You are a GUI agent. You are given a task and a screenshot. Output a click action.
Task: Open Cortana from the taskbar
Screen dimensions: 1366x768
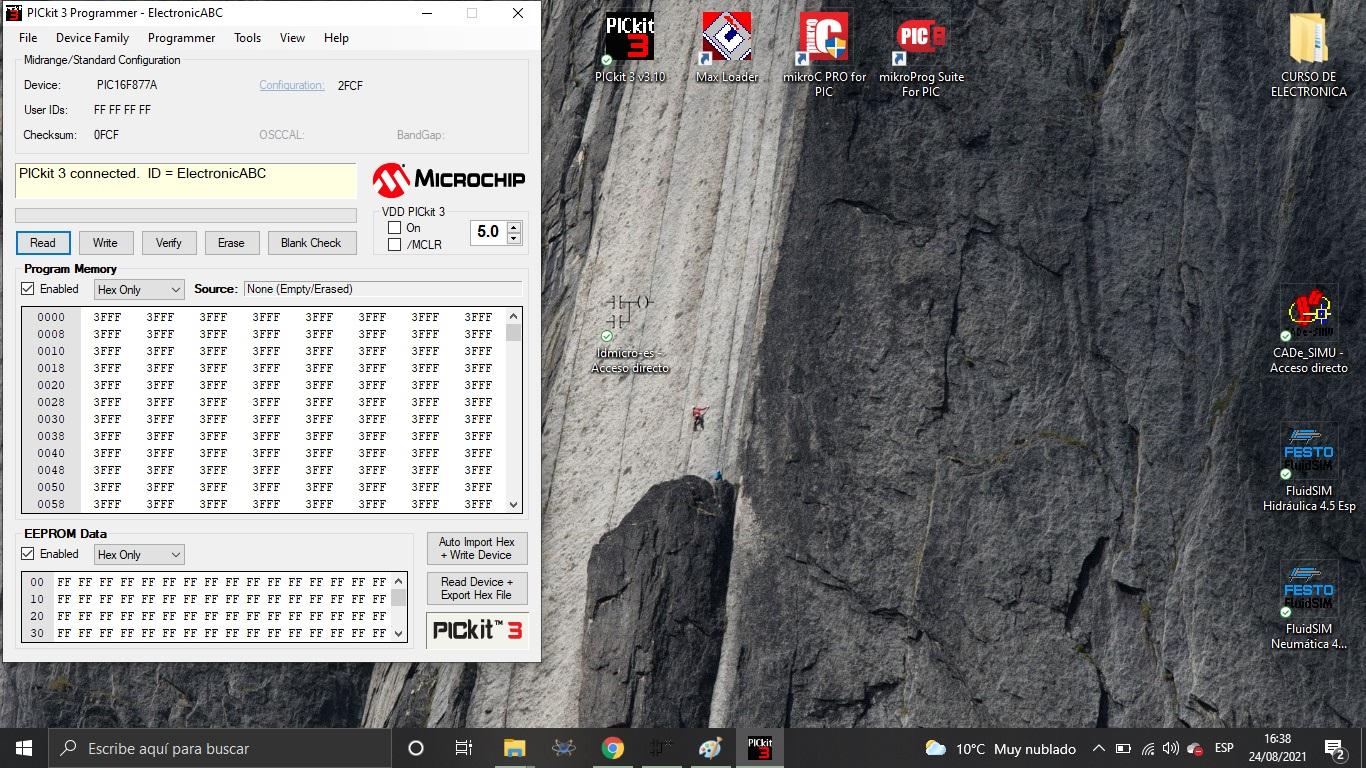click(x=416, y=748)
